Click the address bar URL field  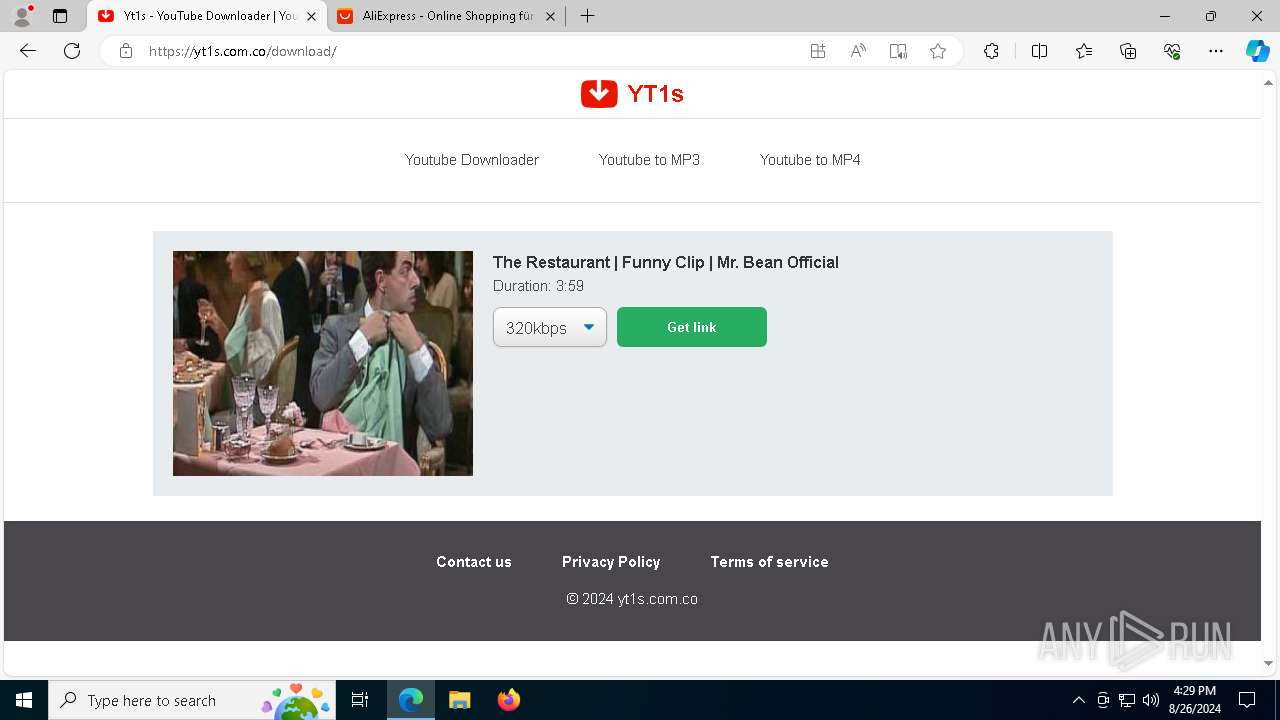tap(470, 51)
